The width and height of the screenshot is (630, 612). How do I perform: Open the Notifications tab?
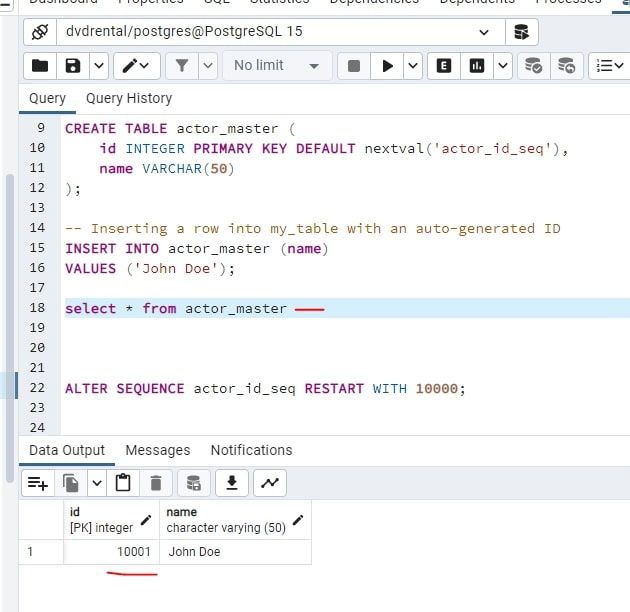(252, 450)
